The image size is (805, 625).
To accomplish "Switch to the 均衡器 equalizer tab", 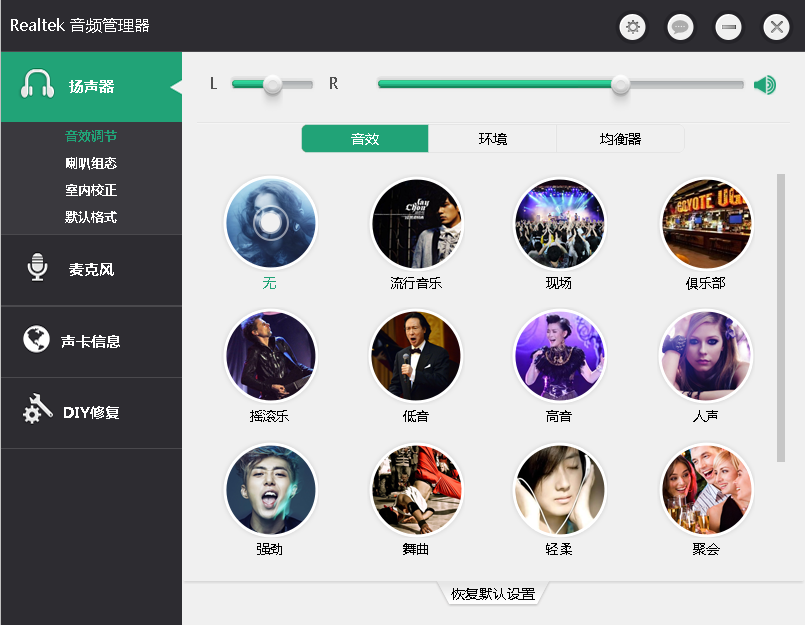I will point(620,139).
